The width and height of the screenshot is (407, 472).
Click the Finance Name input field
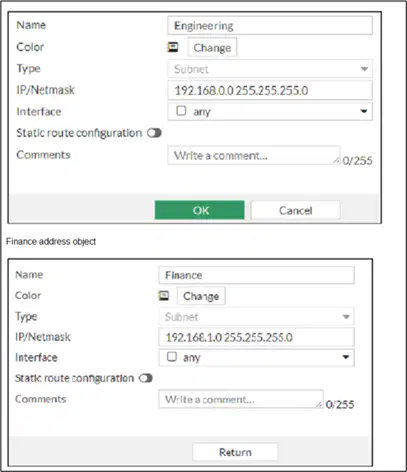pos(256,275)
